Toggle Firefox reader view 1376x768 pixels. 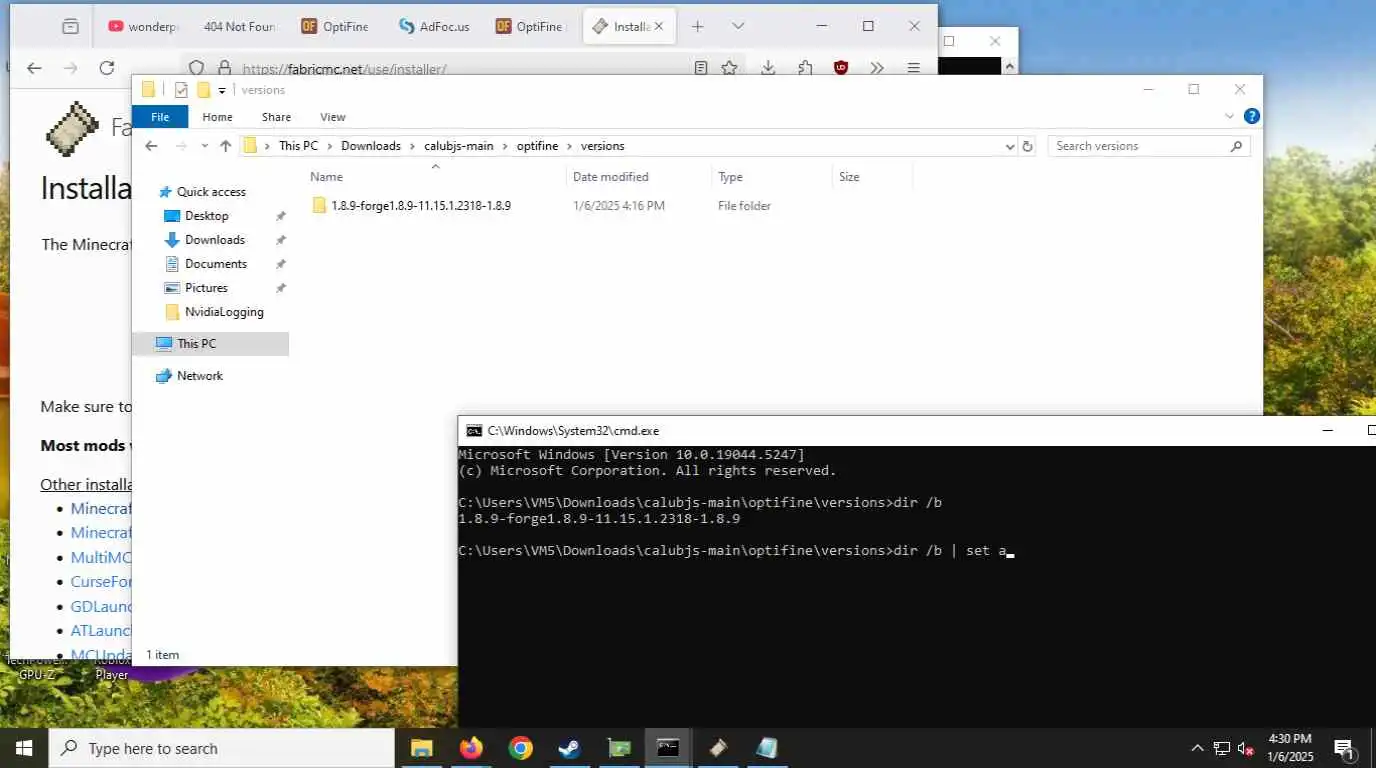point(701,68)
